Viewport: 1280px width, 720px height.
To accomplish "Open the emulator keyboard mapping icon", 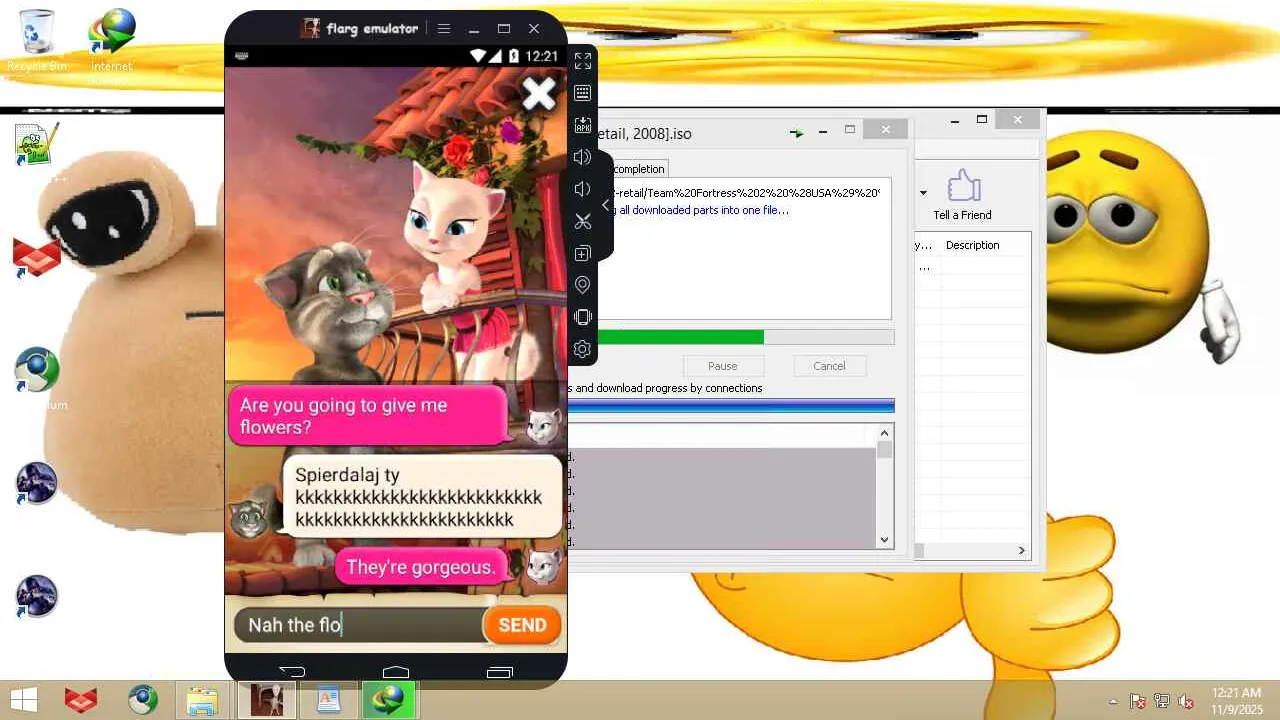I will 583,93.
